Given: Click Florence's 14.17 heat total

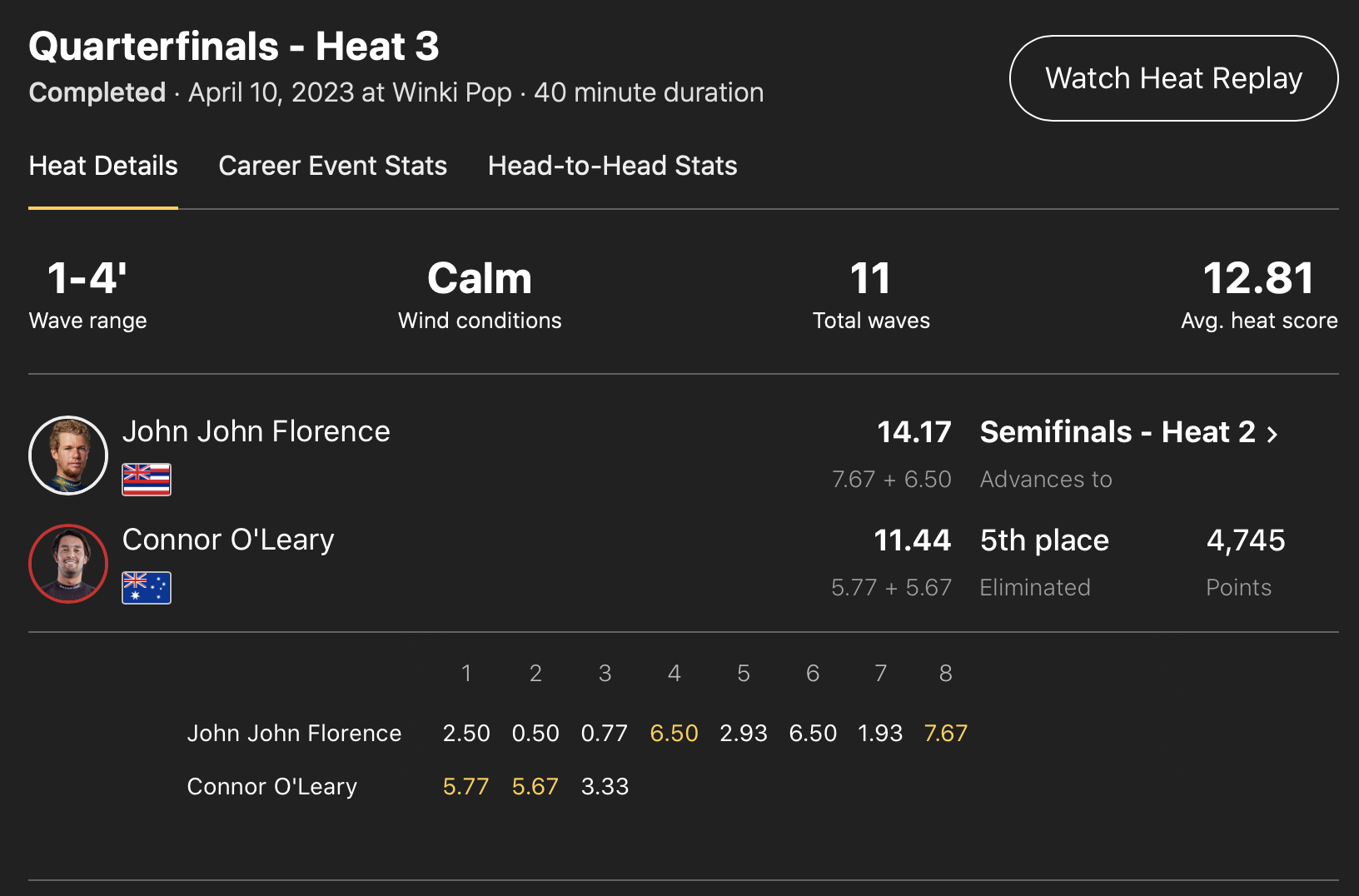Looking at the screenshot, I should tap(913, 432).
